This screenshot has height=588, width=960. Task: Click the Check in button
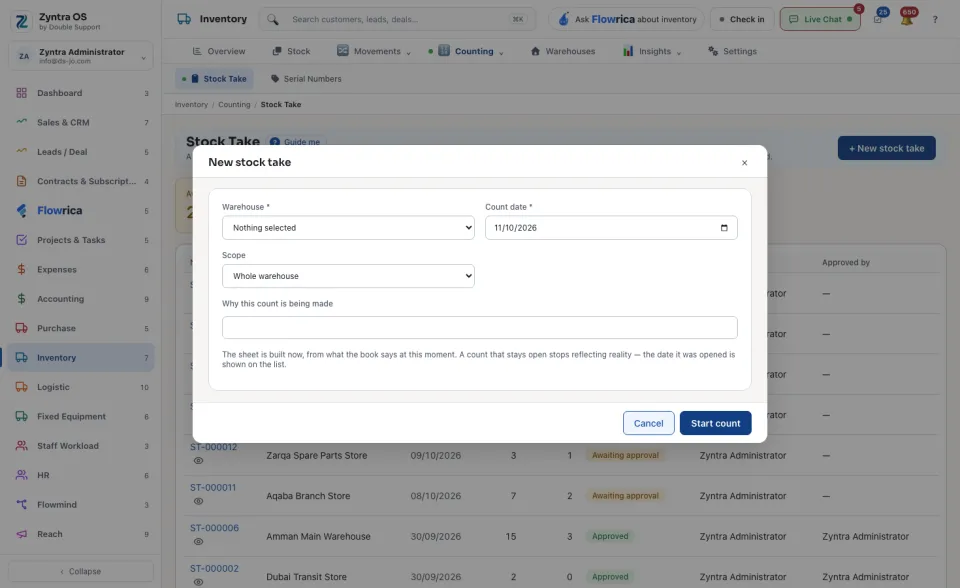click(x=742, y=20)
